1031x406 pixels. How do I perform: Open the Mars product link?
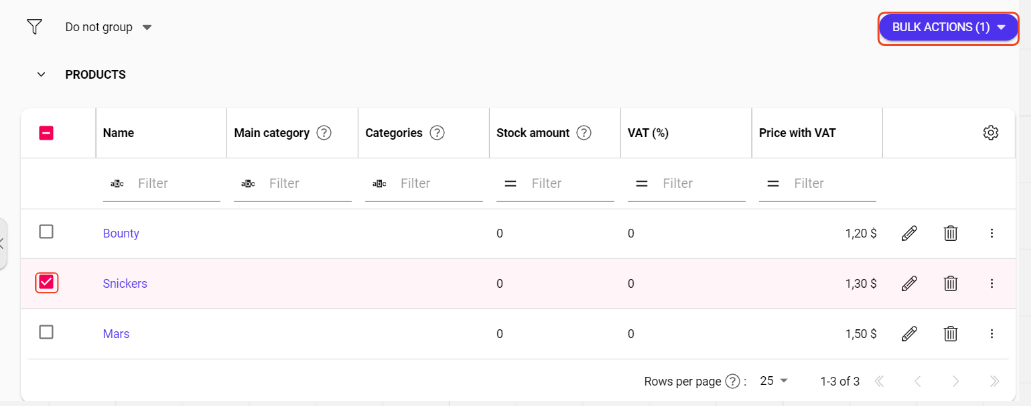pyautogui.click(x=116, y=334)
